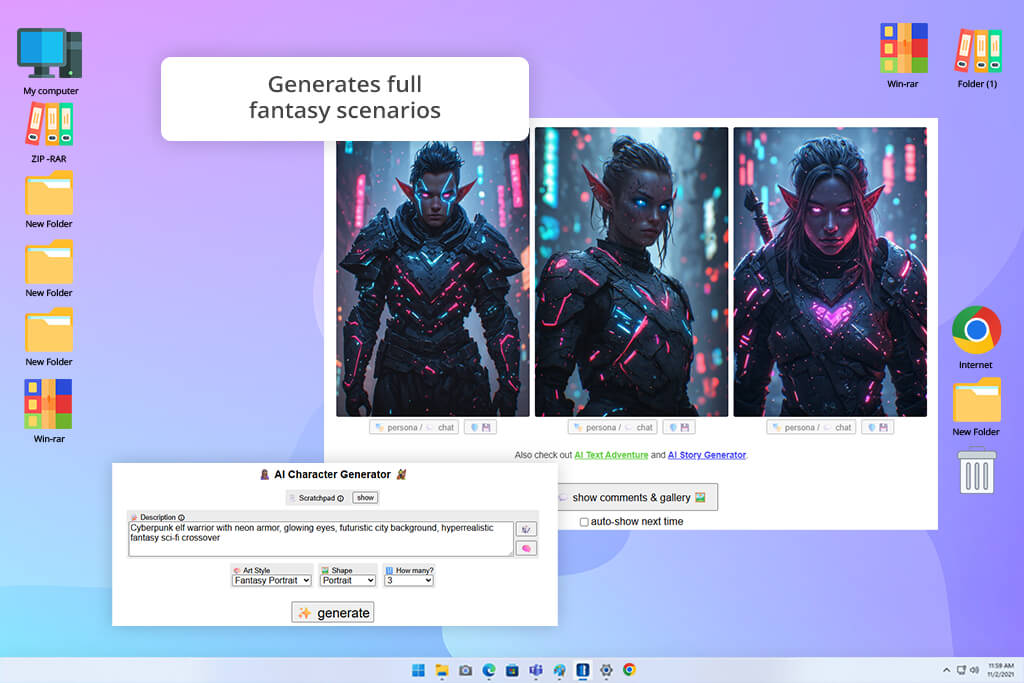1024x683 pixels.
Task: Click the Scratchpad info circle icon
Action: tap(340, 498)
